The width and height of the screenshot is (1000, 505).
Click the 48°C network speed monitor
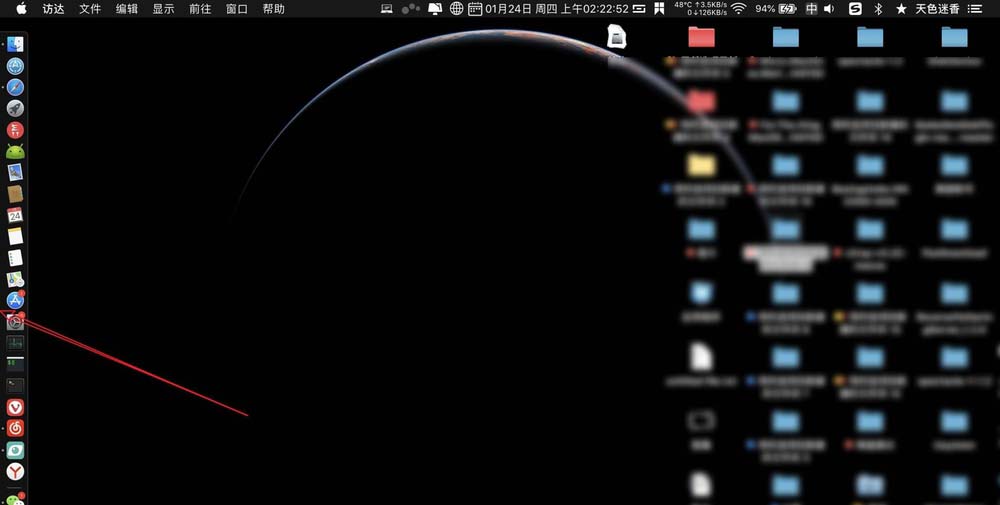point(700,9)
